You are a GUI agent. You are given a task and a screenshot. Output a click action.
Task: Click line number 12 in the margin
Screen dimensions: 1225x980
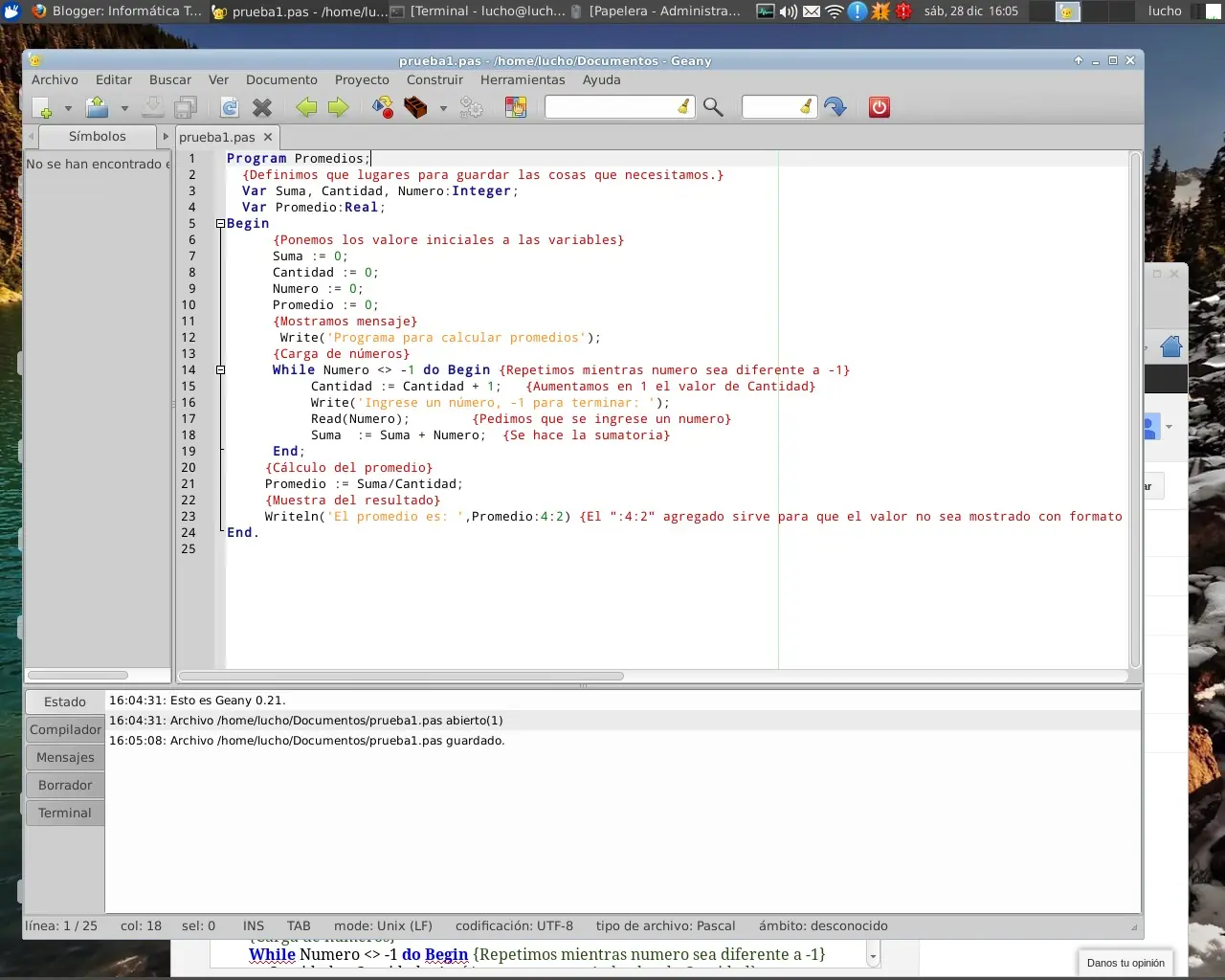tap(189, 337)
